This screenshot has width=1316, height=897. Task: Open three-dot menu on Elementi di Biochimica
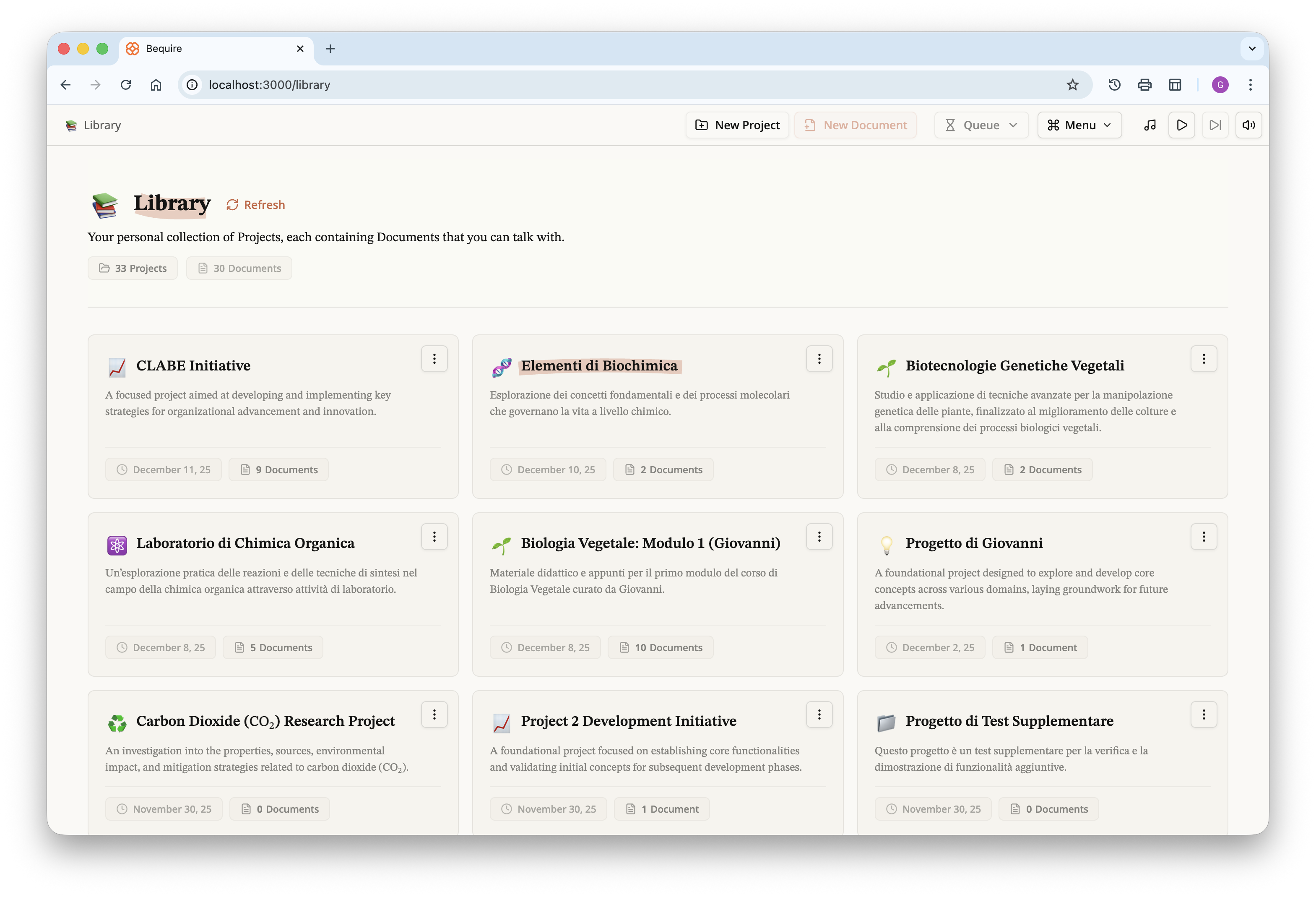[x=819, y=359]
